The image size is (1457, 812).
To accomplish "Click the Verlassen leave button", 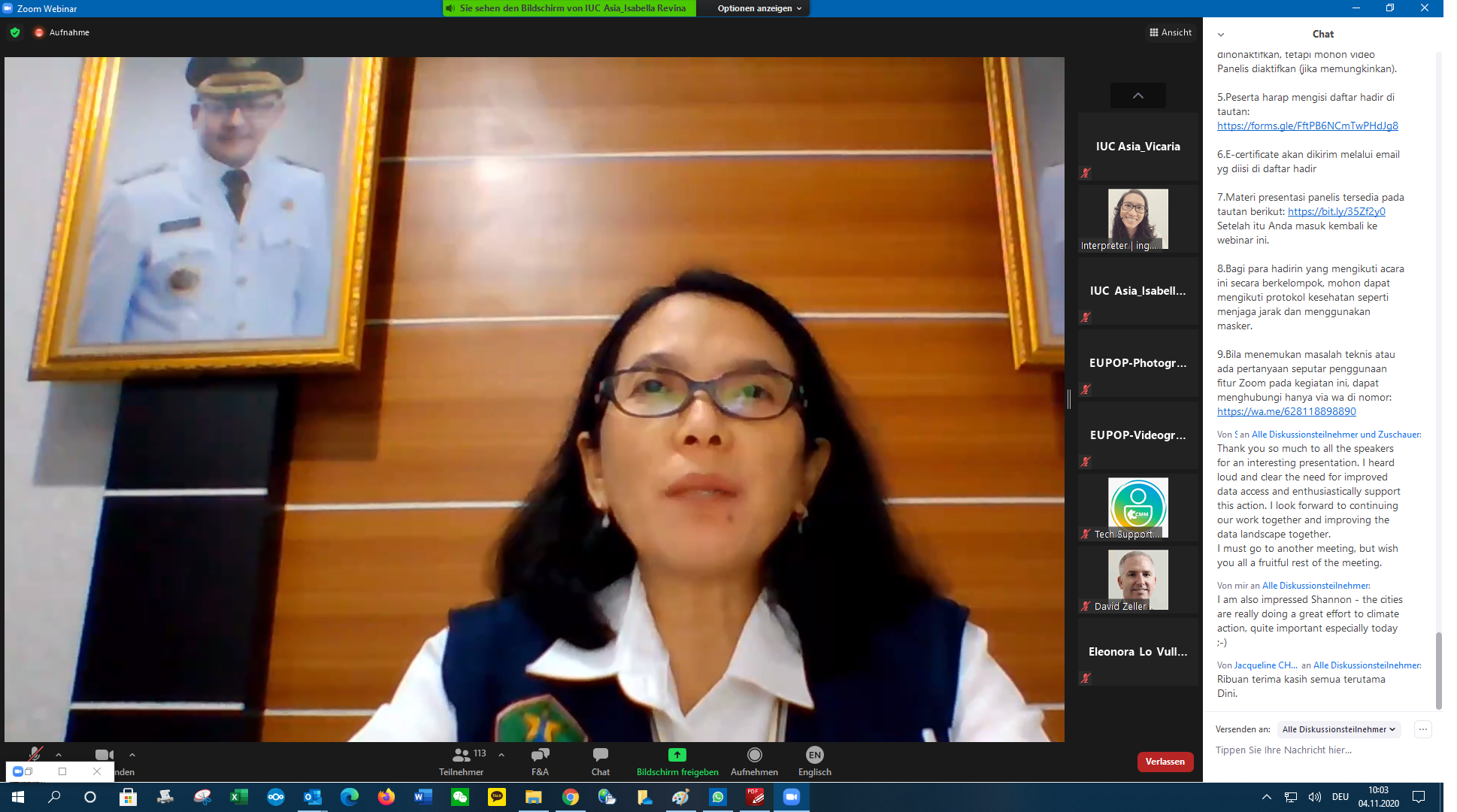I will tap(1165, 762).
